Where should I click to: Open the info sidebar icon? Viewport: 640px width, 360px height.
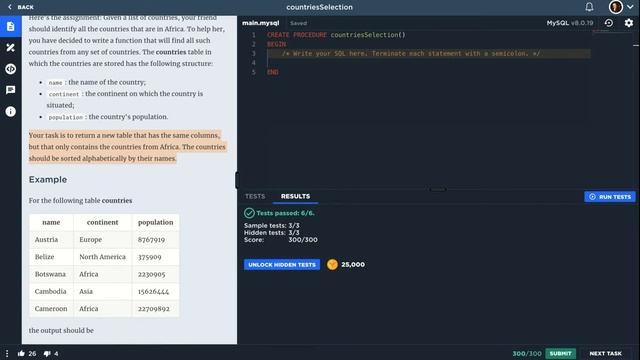tap(11, 111)
